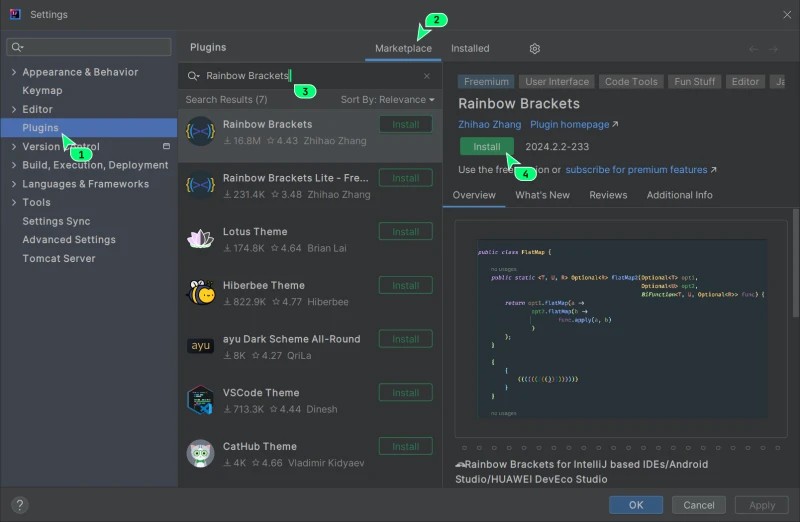This screenshot has height=522, width=800.
Task: Expand Build, Execution, Deployment node
Action: pos(14,165)
